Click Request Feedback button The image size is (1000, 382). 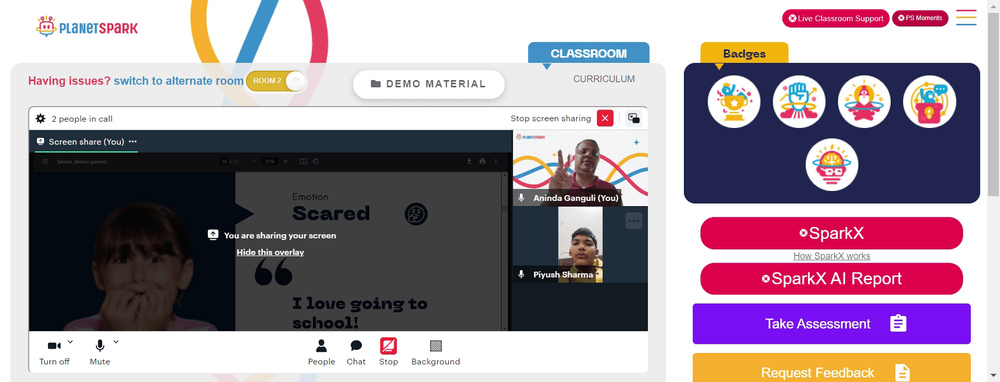832,368
